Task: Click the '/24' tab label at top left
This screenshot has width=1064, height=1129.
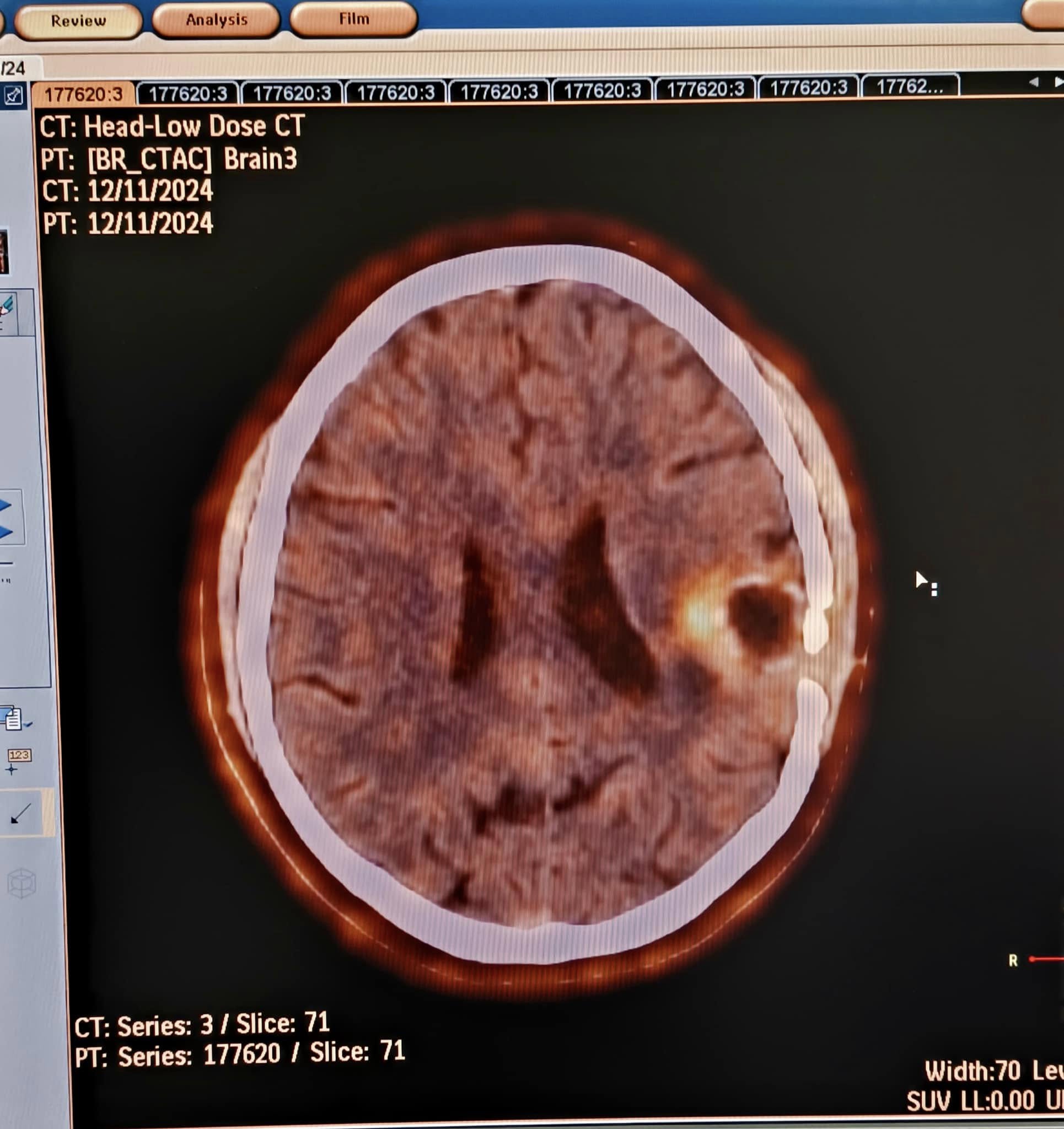Action: 13,69
